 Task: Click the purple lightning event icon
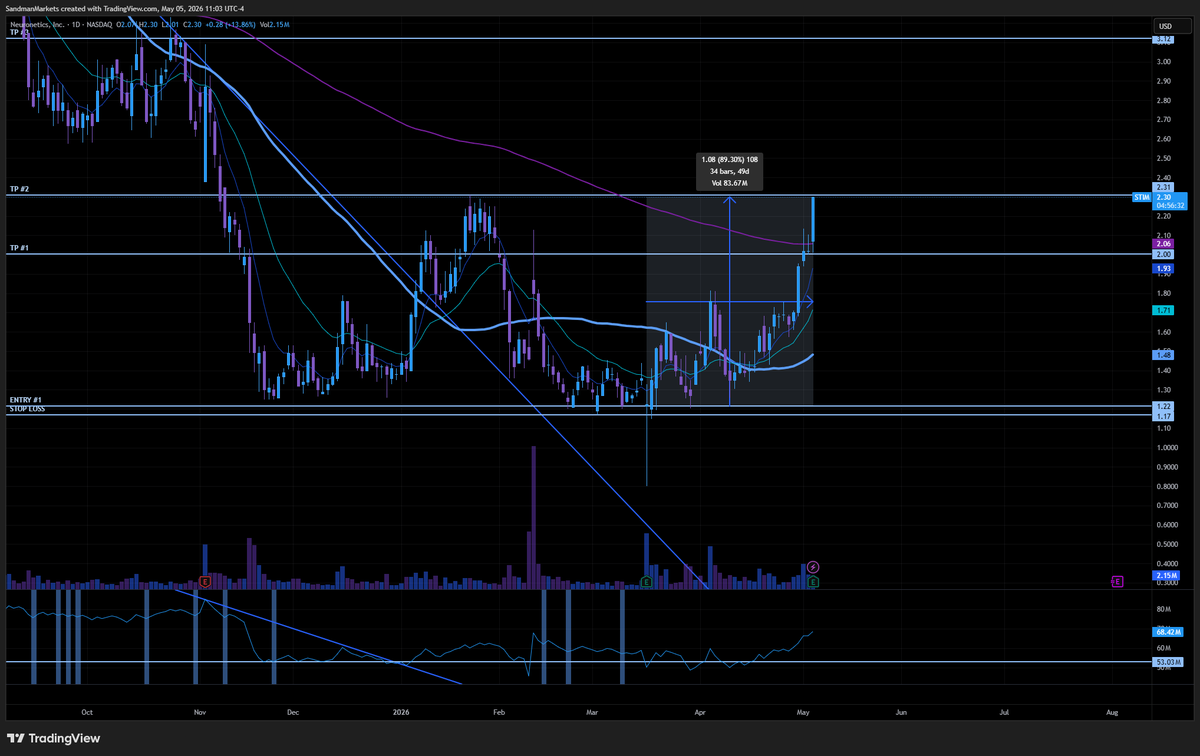point(813,567)
